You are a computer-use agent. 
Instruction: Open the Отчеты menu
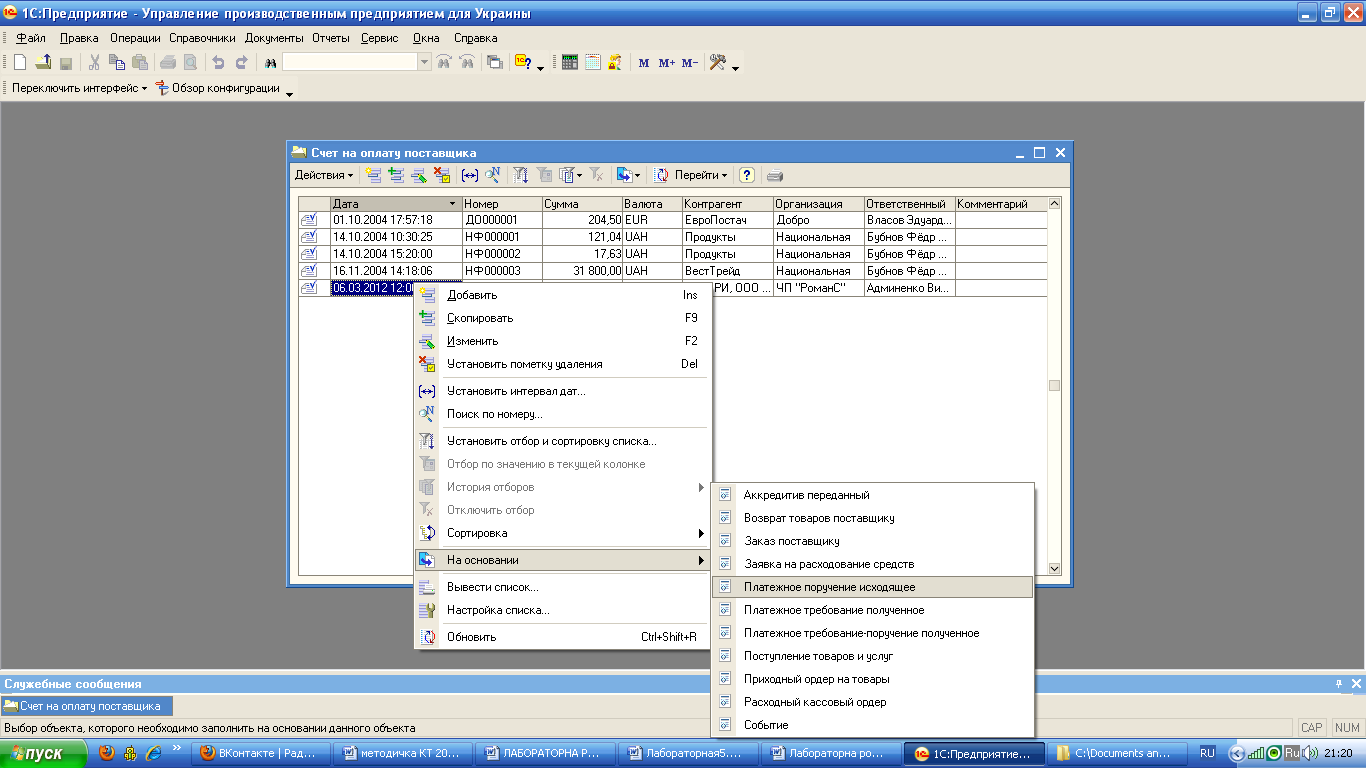[331, 38]
